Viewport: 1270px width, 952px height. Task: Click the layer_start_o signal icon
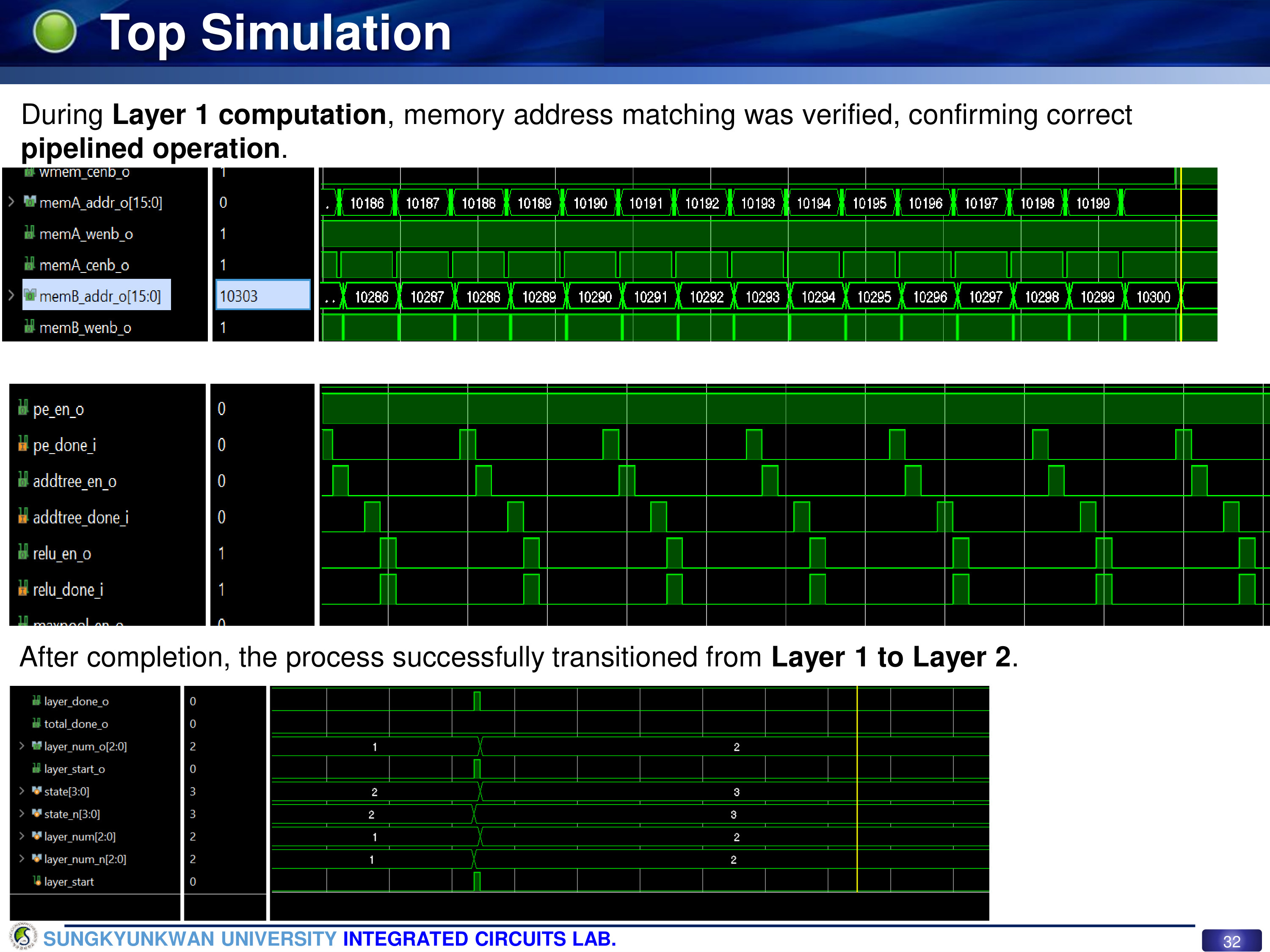point(36,768)
